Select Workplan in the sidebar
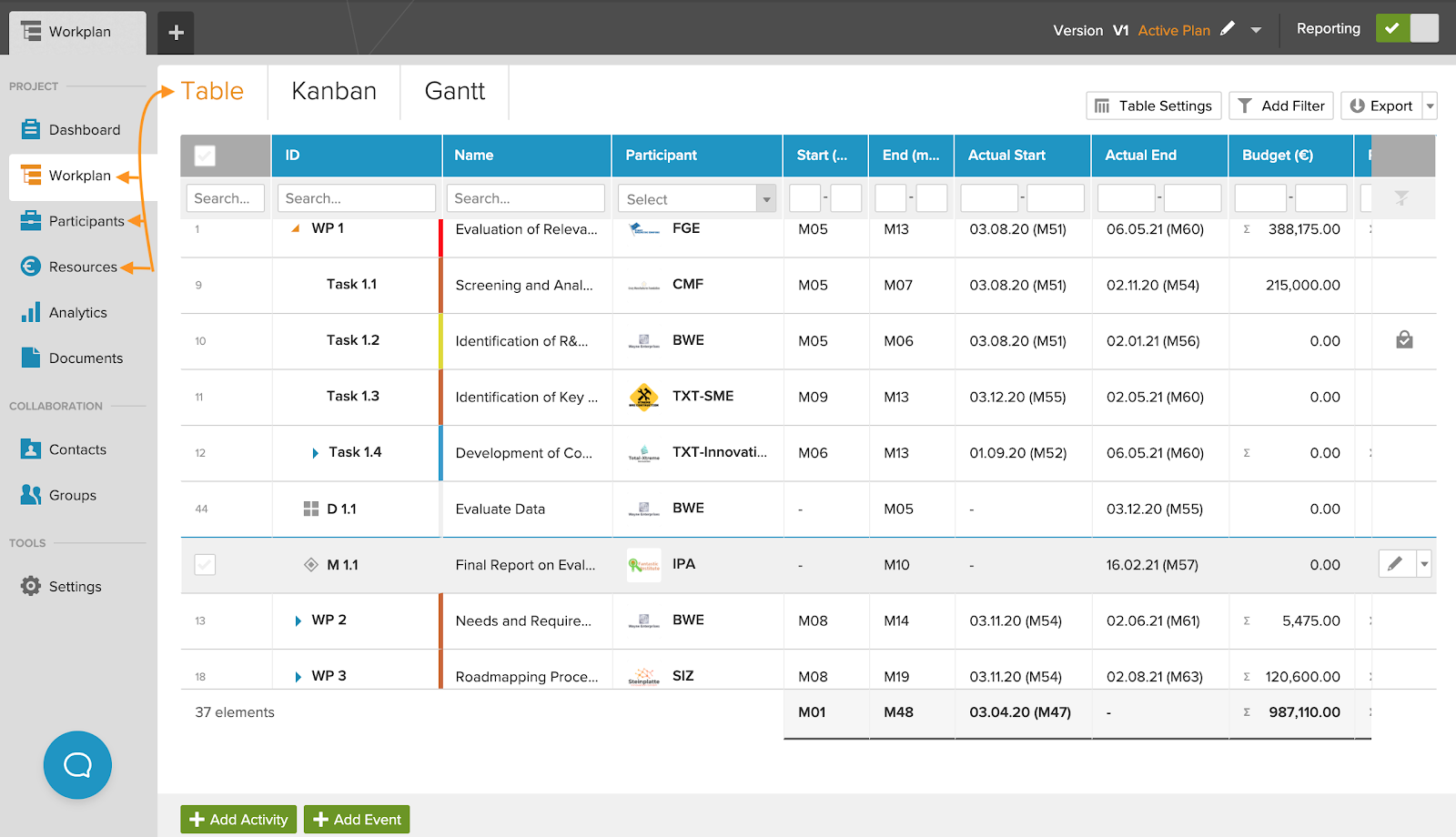The height and width of the screenshot is (837, 1456). point(83,176)
